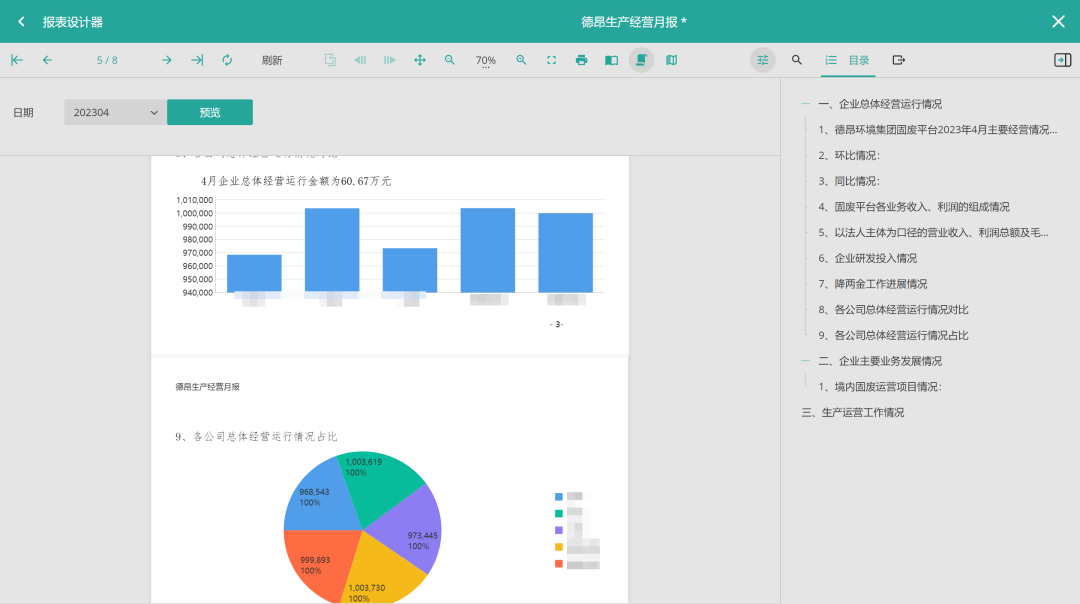Activate the pan/move tool
This screenshot has height=604, width=1080.
coord(419,61)
